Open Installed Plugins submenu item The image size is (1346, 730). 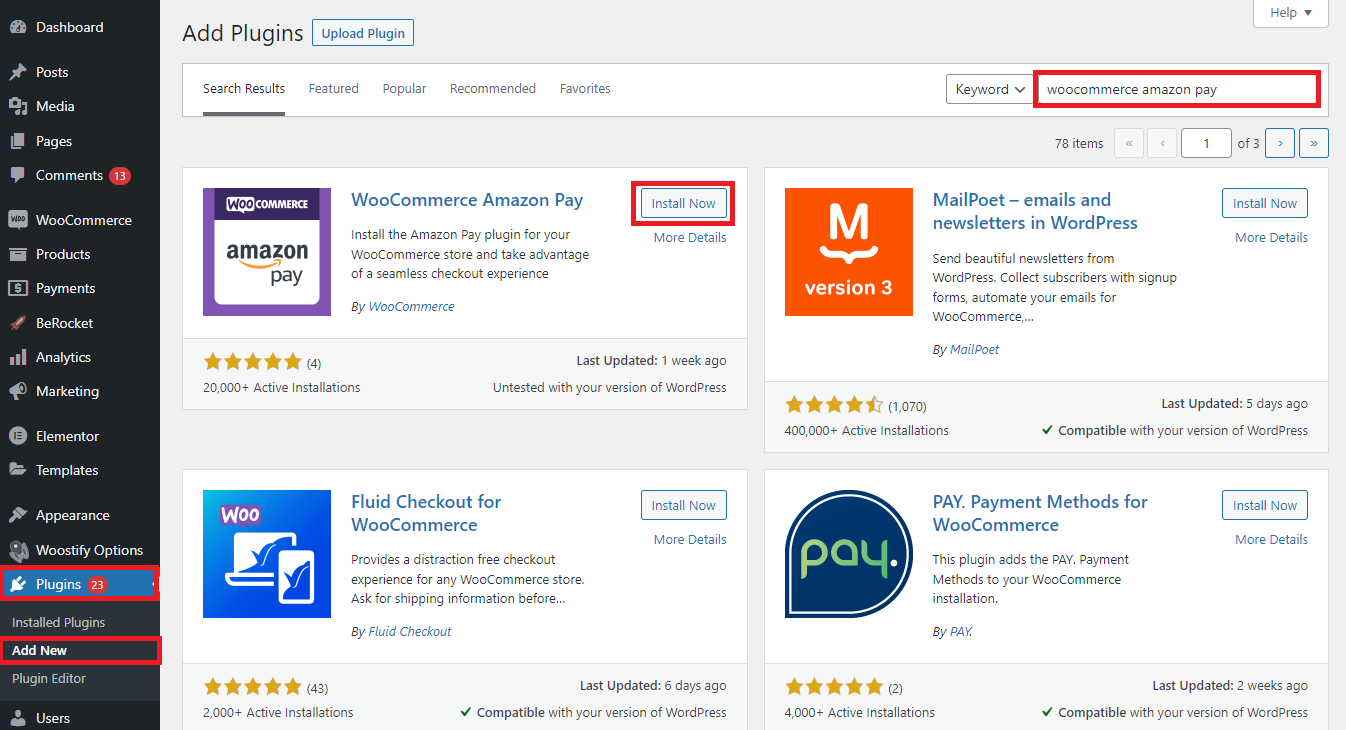[58, 622]
